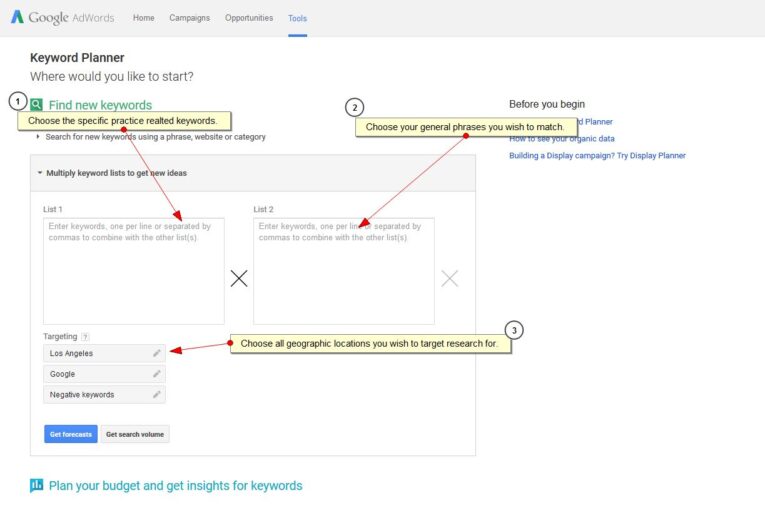Click inside the List 1 keyword box
765x510 pixels.
134,271
